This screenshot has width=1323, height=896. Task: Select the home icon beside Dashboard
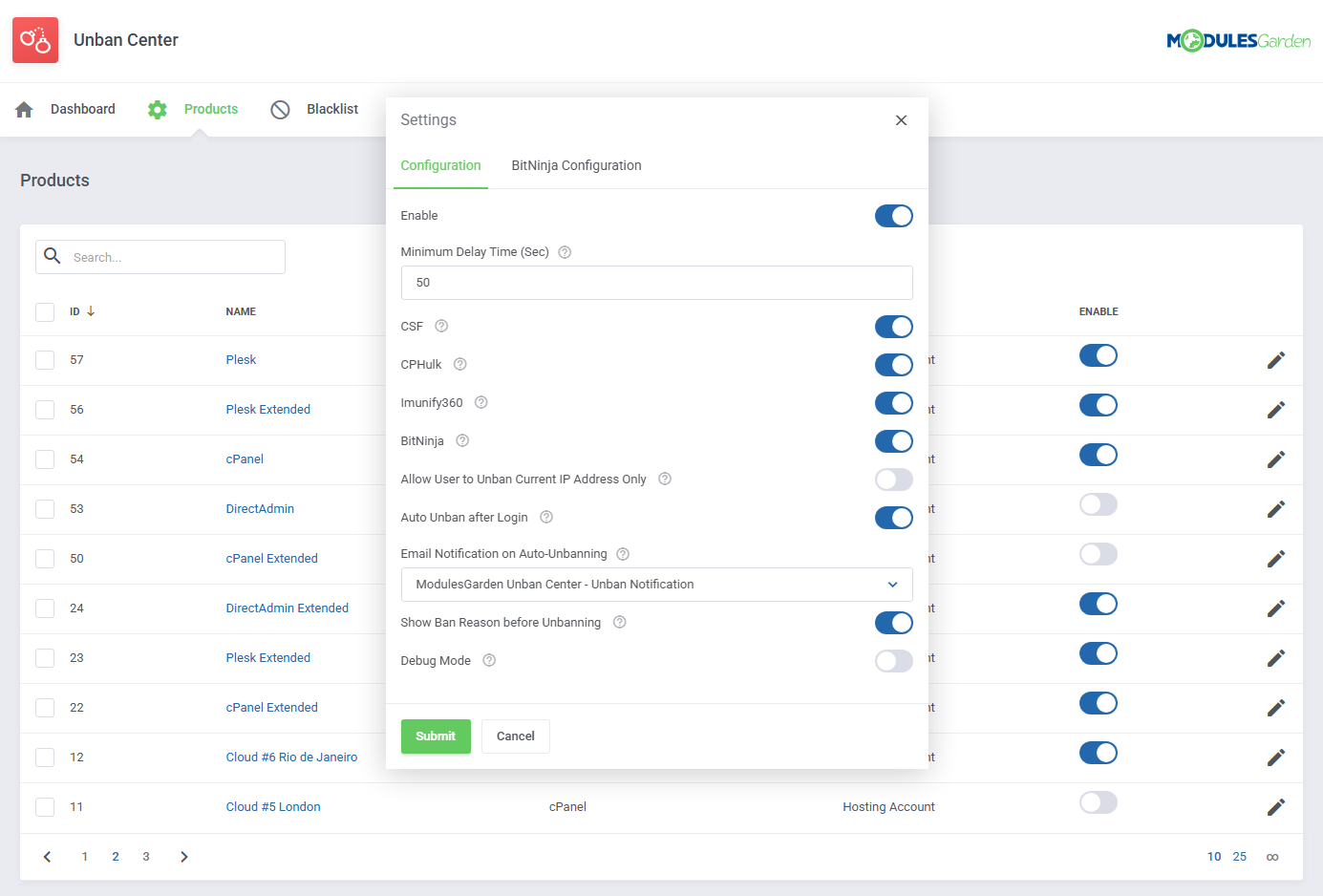click(x=22, y=109)
